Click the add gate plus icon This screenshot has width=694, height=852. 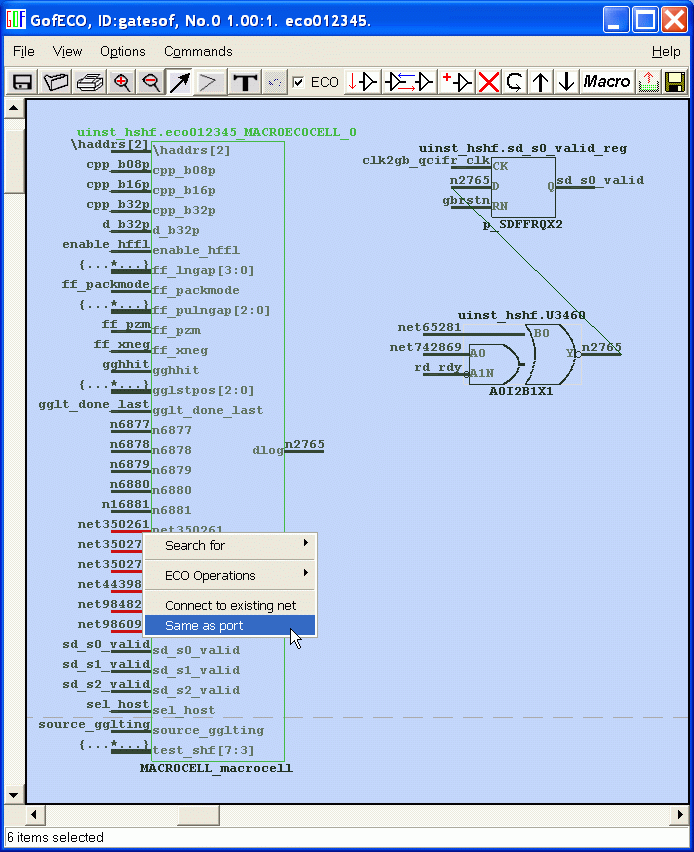(x=457, y=82)
